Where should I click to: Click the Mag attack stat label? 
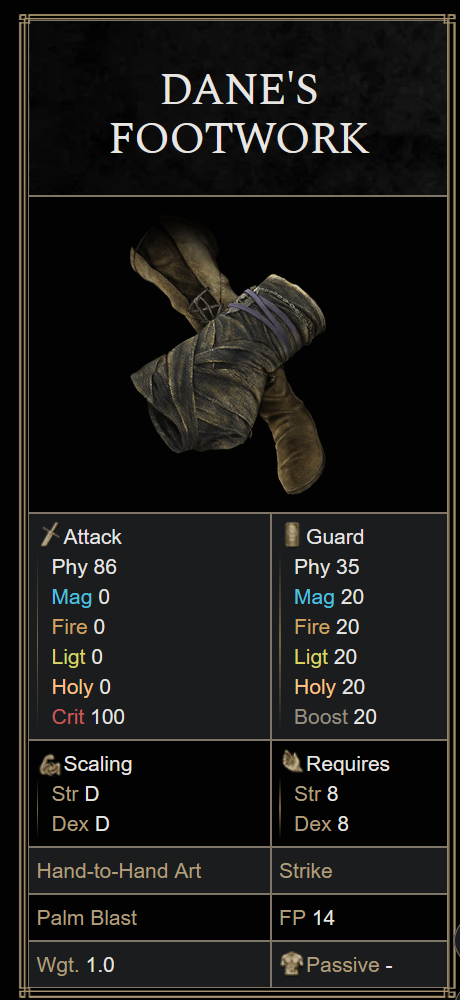coord(72,597)
